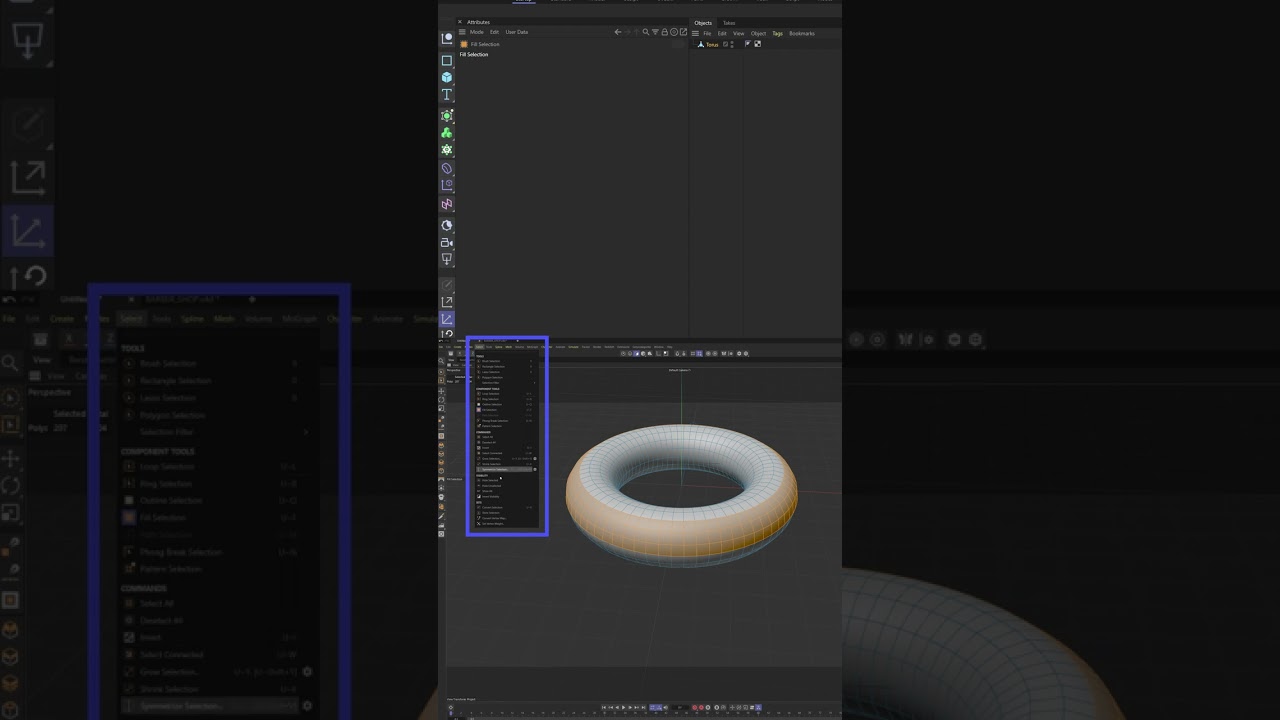Viewport: 1280px width, 720px height.
Task: Add a purple oval Field object
Action: [447, 169]
